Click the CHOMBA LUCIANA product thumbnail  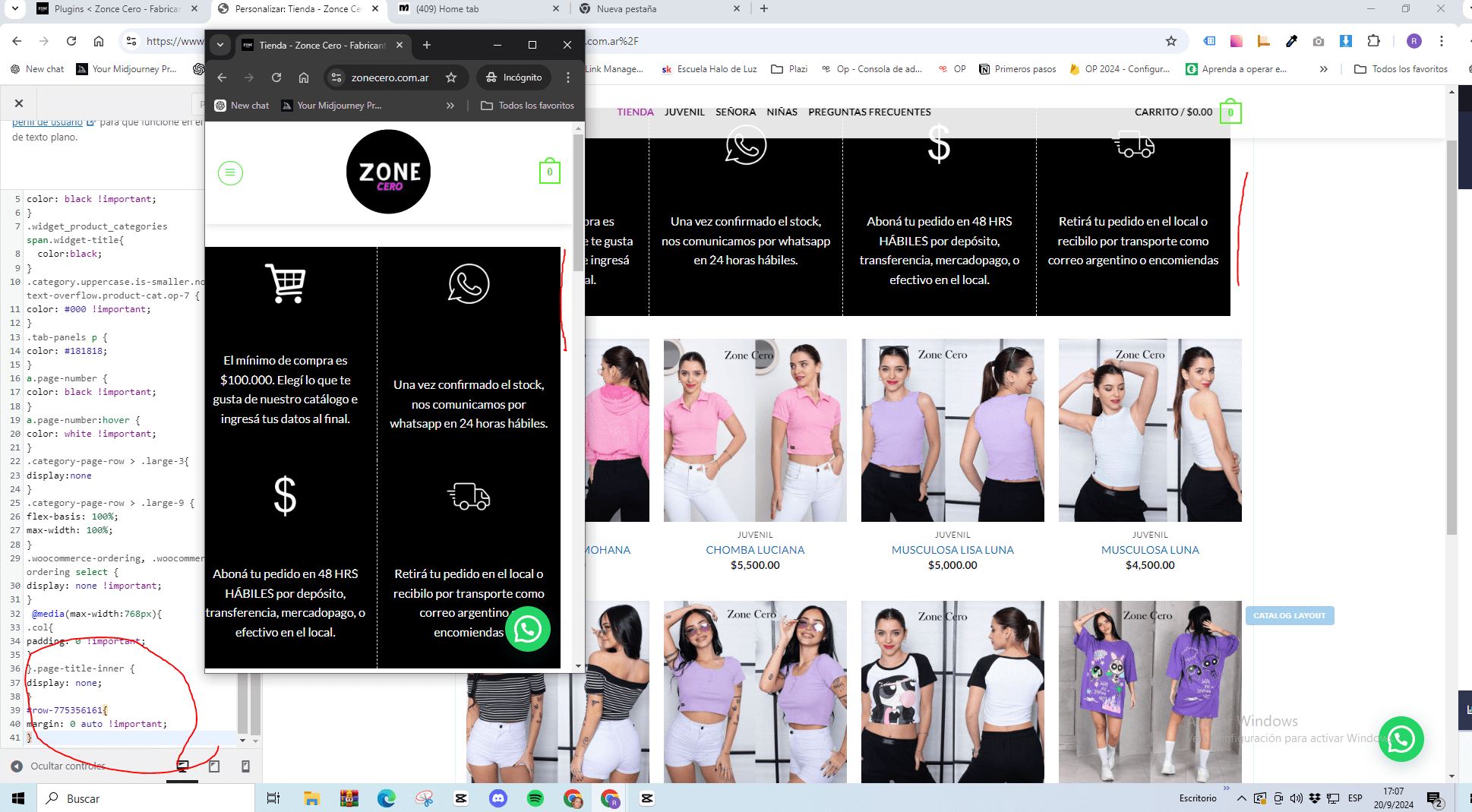[755, 430]
